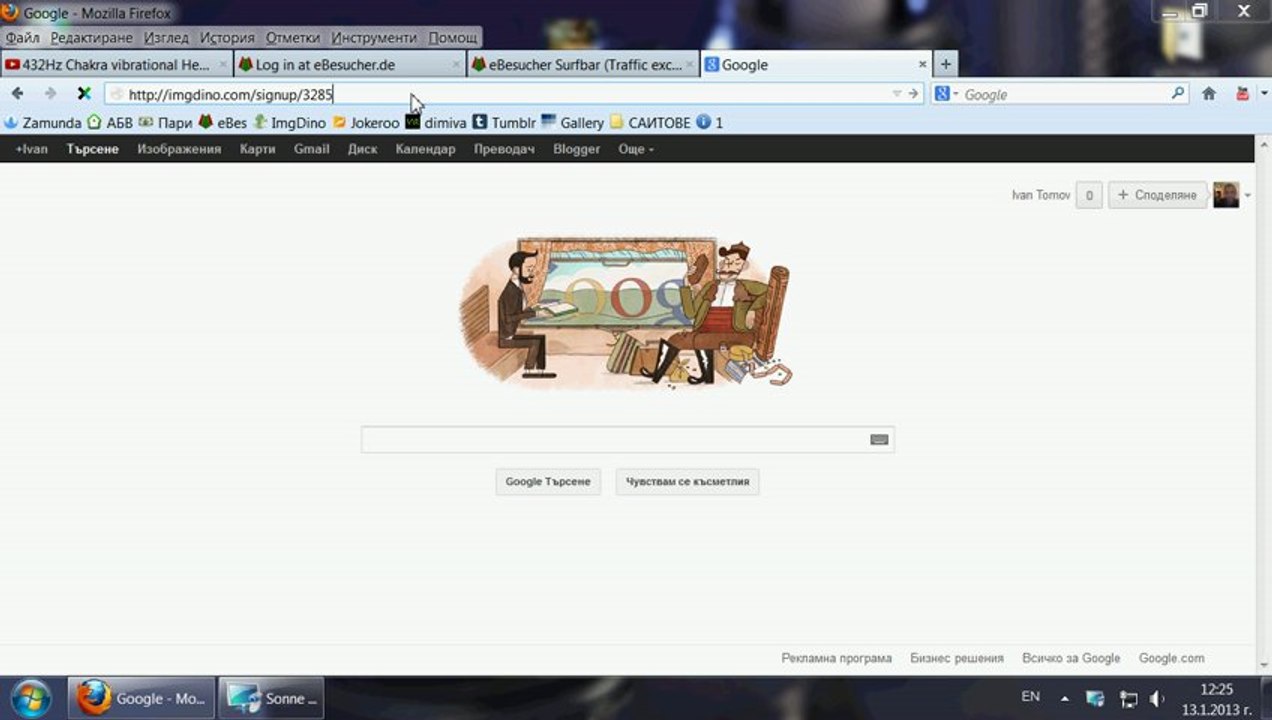
Task: Open the Всичко за Google footer link
Action: (1071, 658)
